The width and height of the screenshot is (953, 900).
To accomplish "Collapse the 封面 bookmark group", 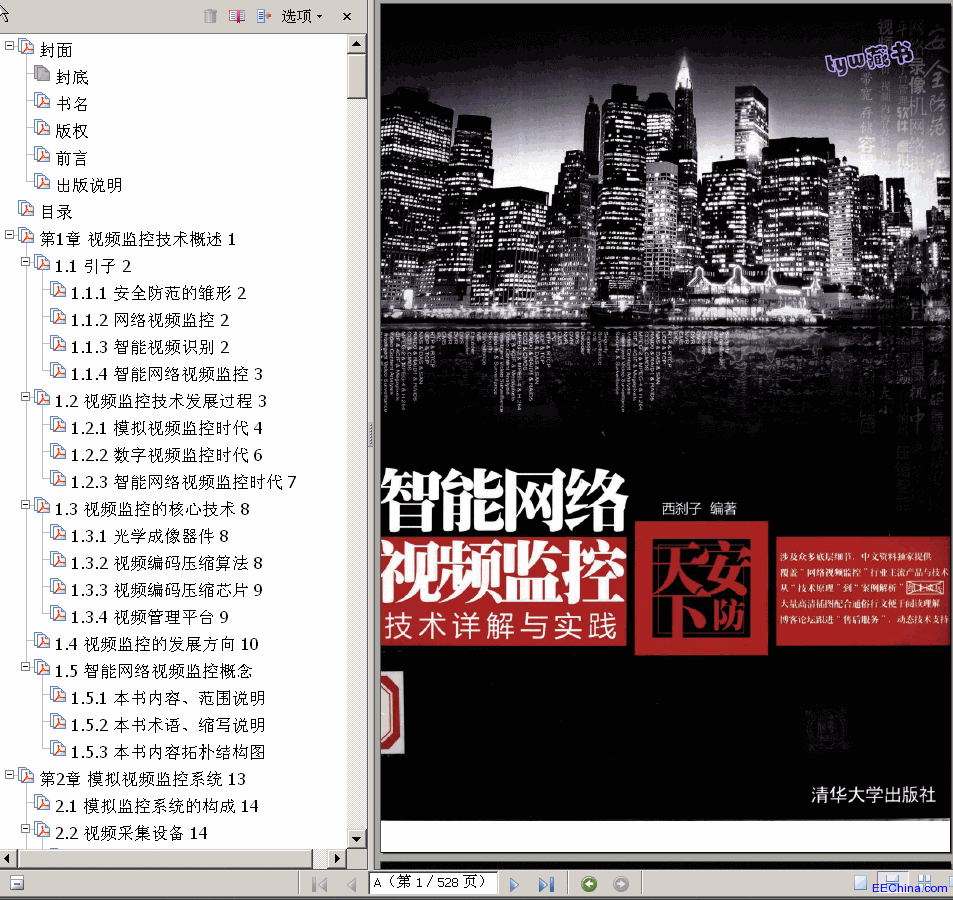I will coord(10,45).
